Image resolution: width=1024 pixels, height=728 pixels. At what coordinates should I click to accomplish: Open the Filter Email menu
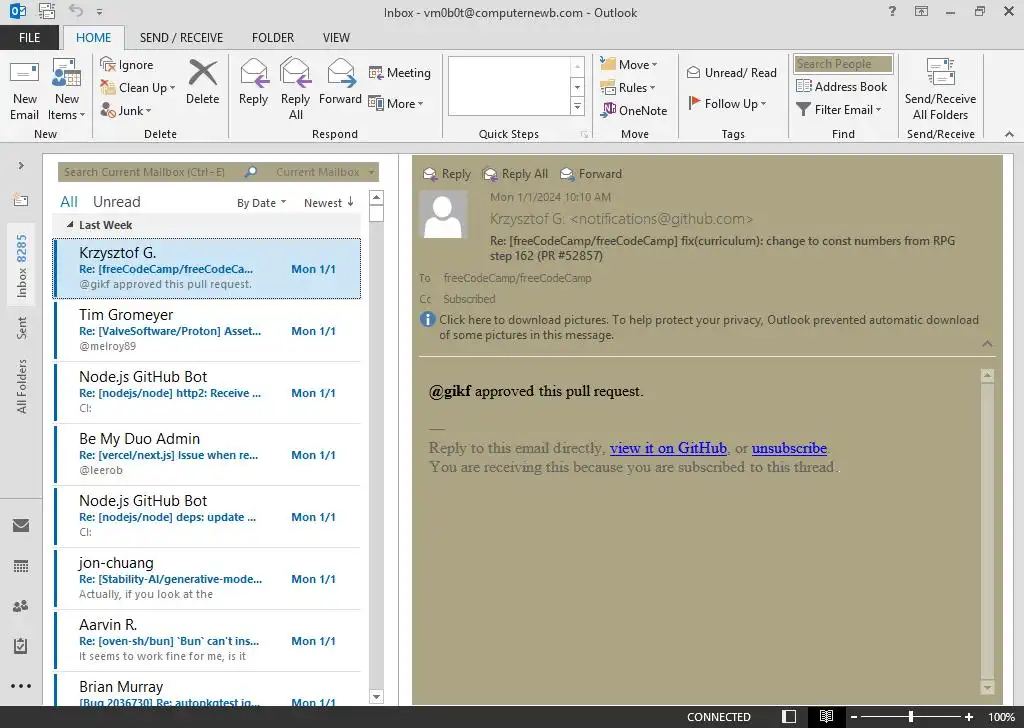(x=839, y=110)
